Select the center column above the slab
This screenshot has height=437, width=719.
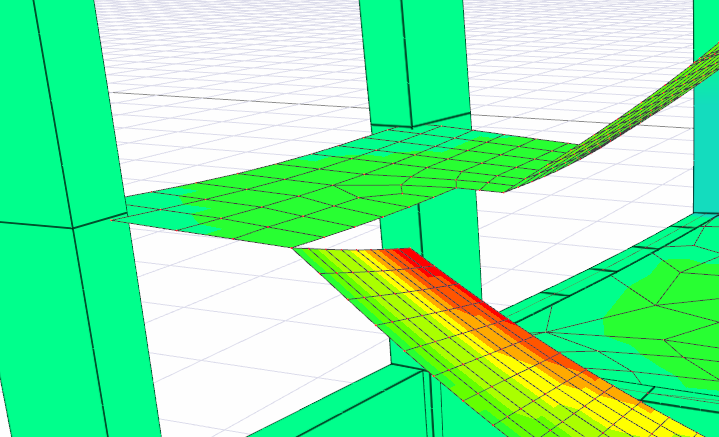click(415, 60)
